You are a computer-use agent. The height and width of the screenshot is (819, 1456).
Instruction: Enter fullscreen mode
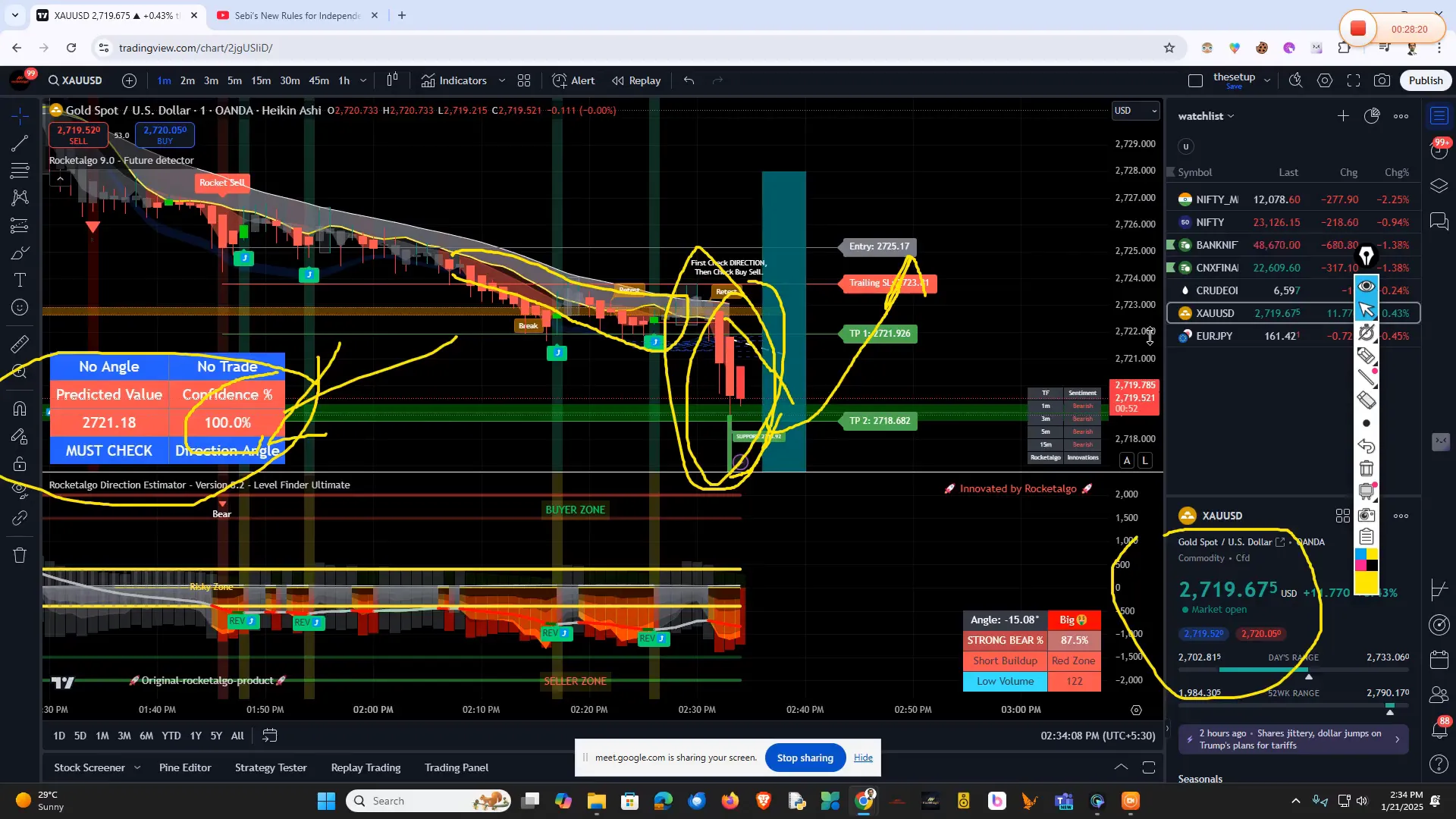1354,80
